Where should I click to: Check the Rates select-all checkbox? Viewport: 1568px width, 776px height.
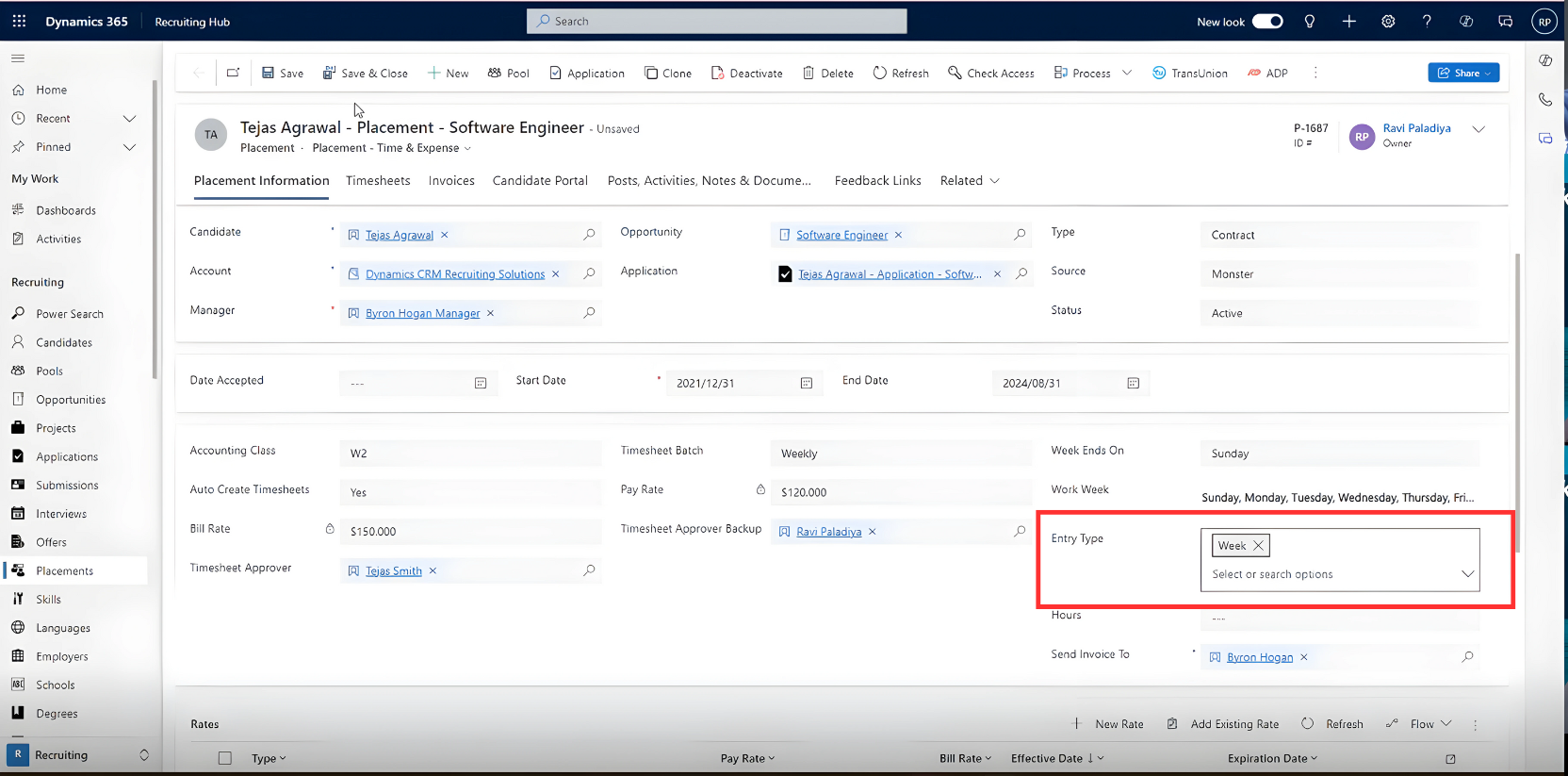[x=224, y=758]
